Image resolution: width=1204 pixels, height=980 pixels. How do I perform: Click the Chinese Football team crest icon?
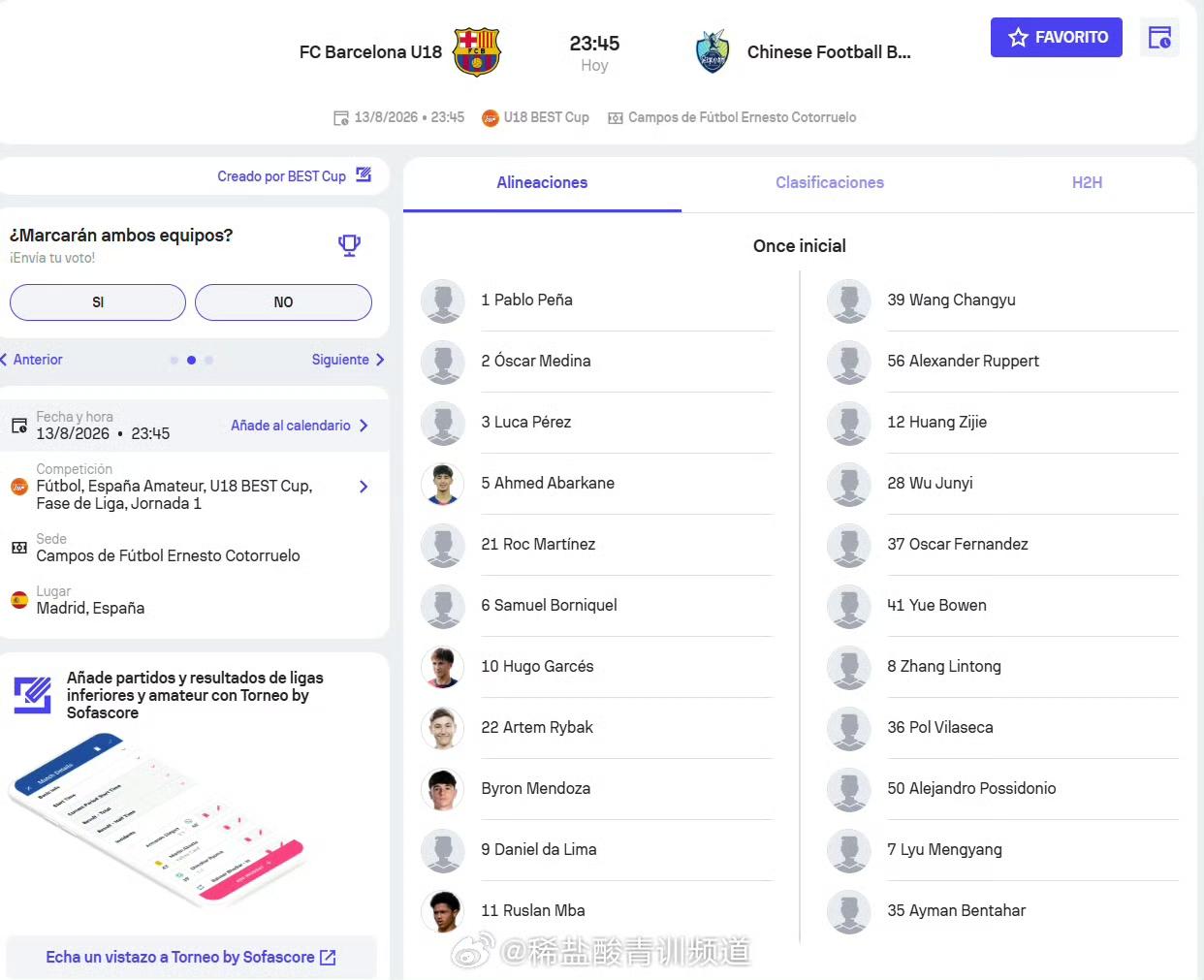click(713, 52)
